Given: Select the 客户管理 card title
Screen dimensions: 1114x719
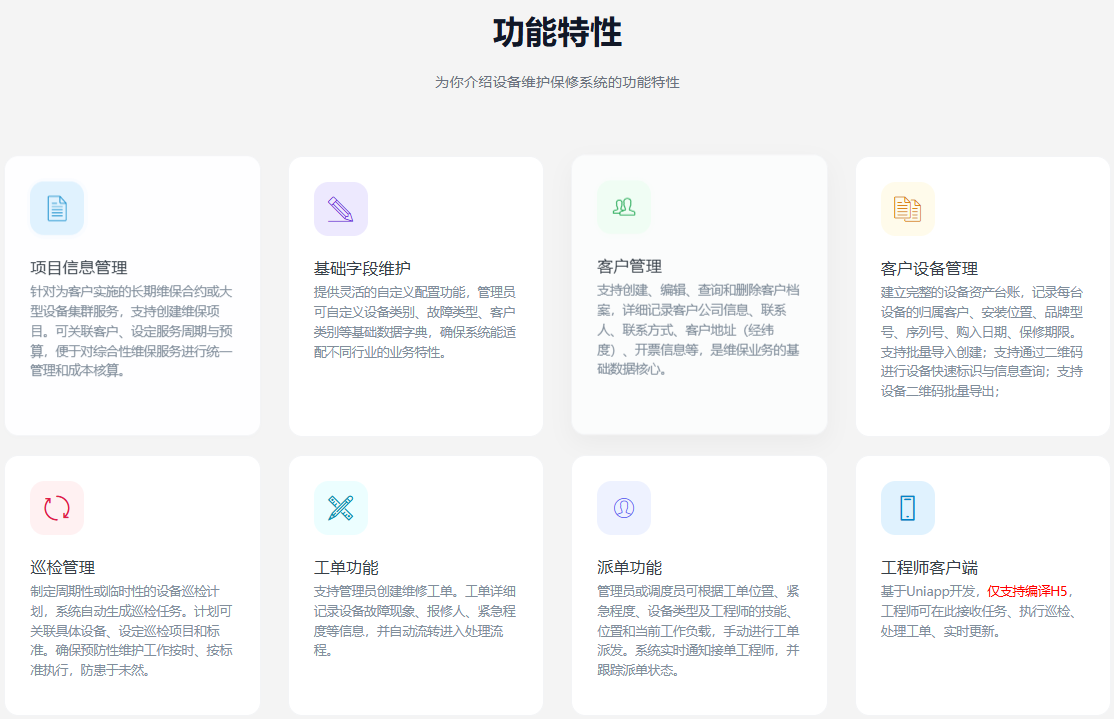Looking at the screenshot, I should 629,266.
